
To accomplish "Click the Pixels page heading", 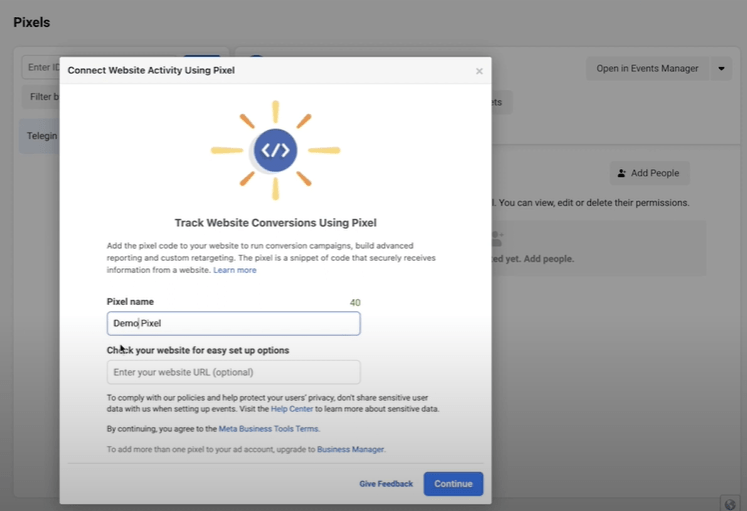I will tap(31, 22).
